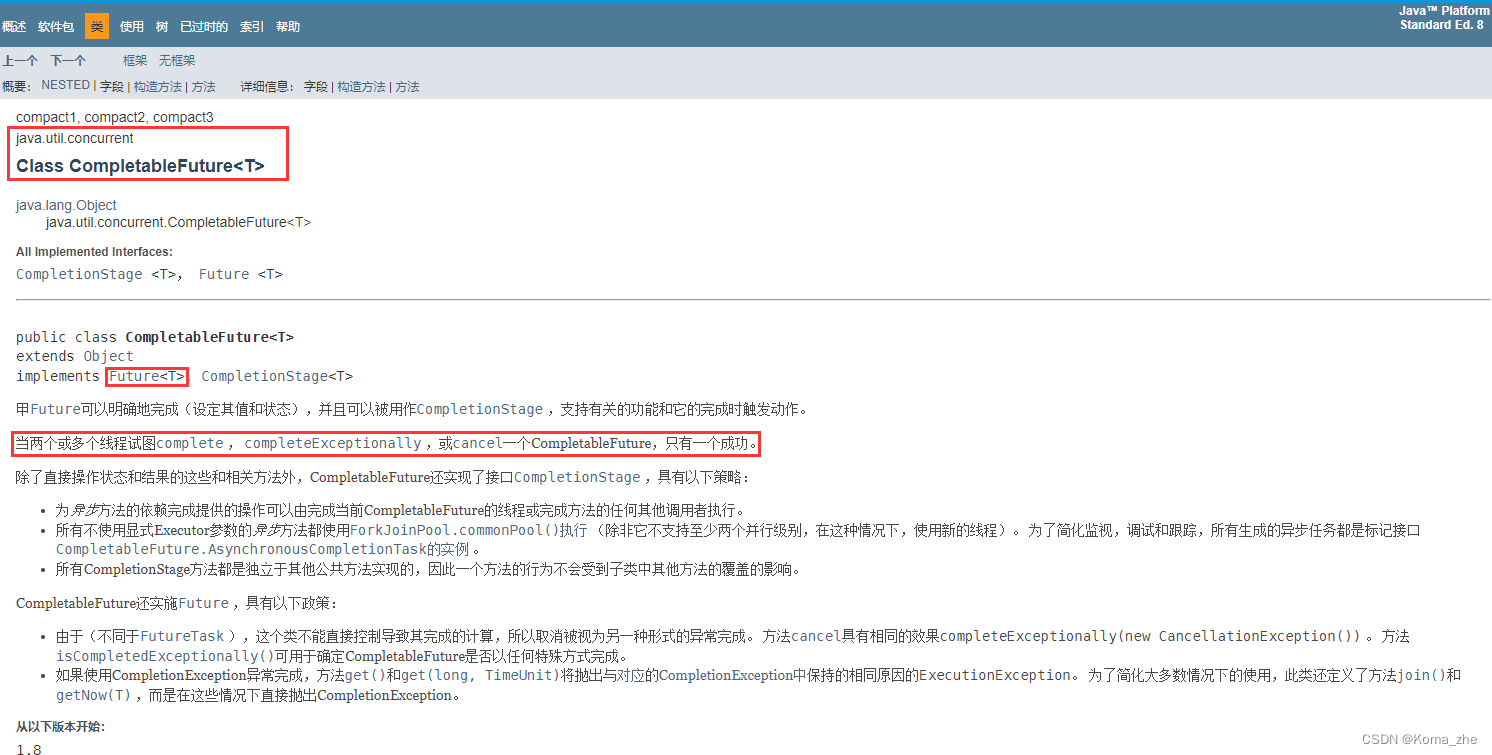The width and height of the screenshot is (1492, 755).
Task: Open Future under All Implemented Interfaces
Action: (x=224, y=274)
